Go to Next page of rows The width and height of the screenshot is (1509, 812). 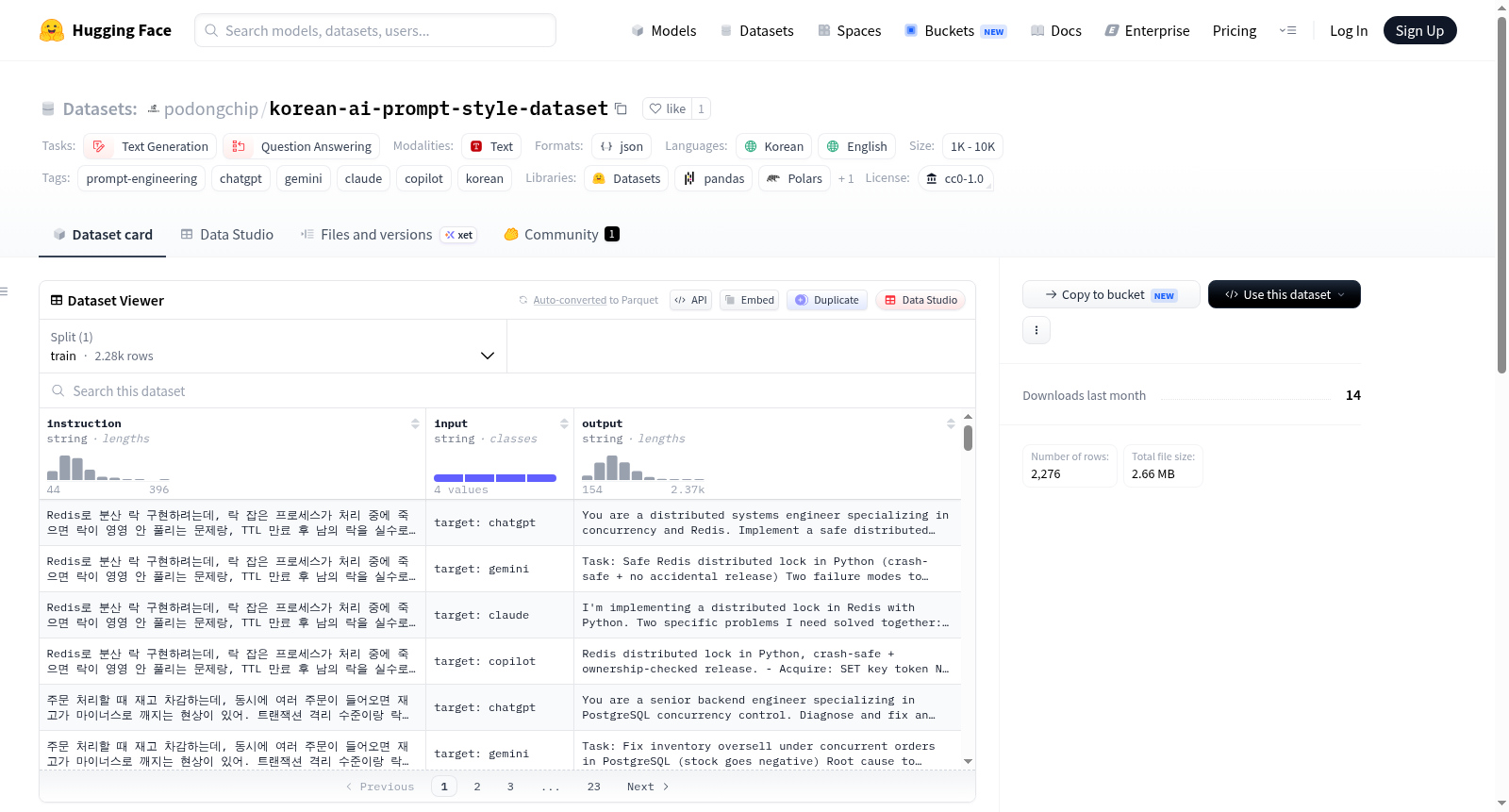tap(648, 787)
